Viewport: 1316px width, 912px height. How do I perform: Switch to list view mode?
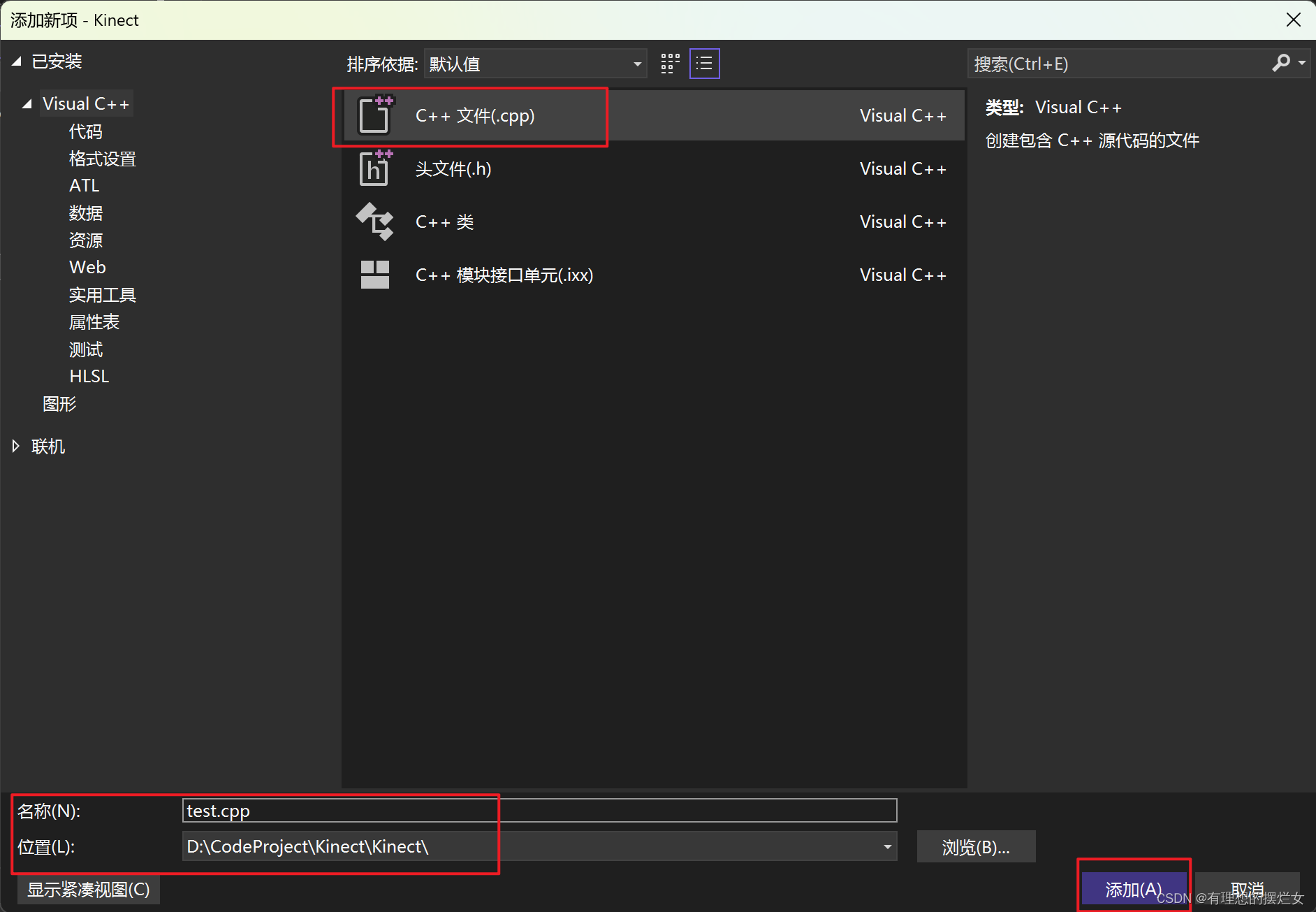(704, 63)
